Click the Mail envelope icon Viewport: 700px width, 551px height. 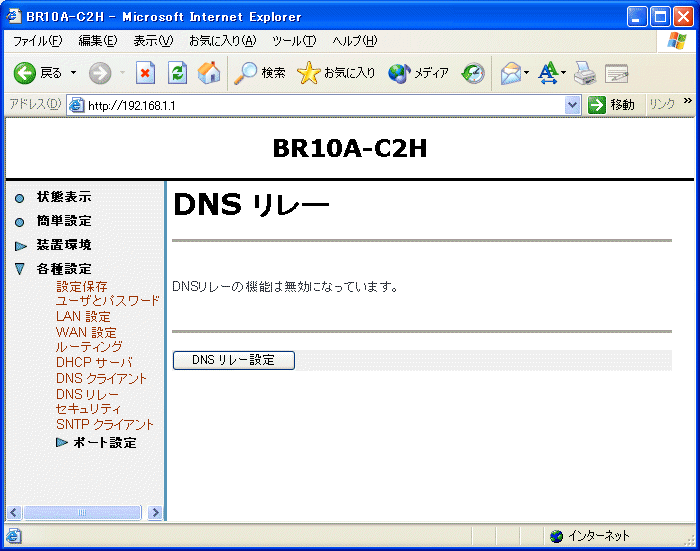(511, 73)
